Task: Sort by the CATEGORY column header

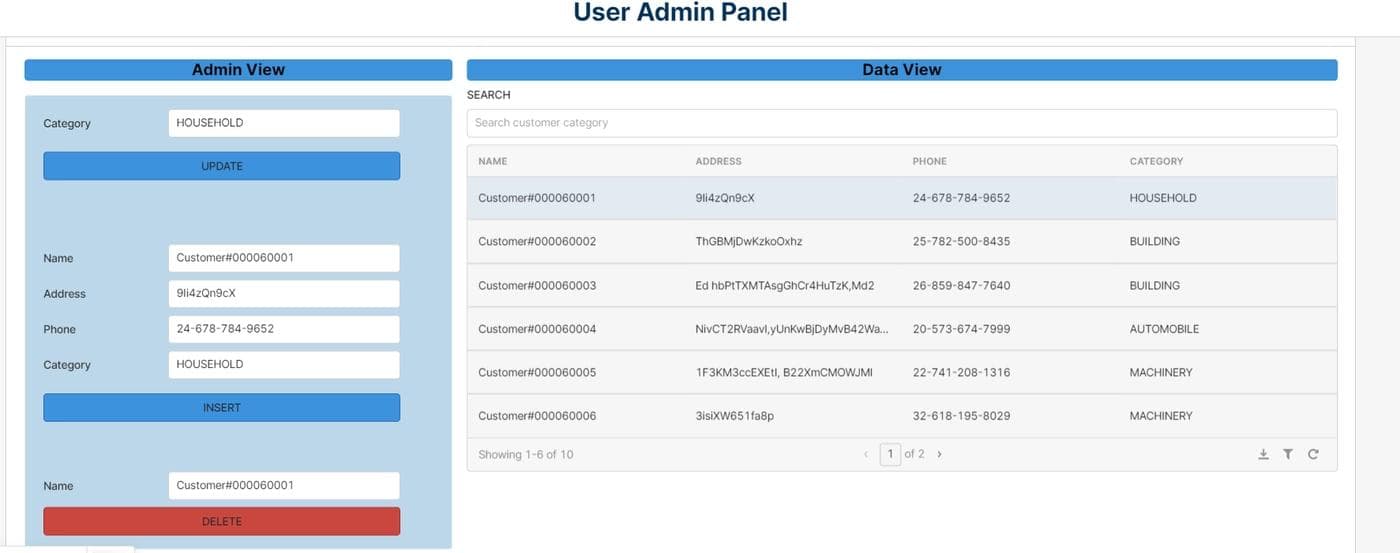Action: point(1156,161)
